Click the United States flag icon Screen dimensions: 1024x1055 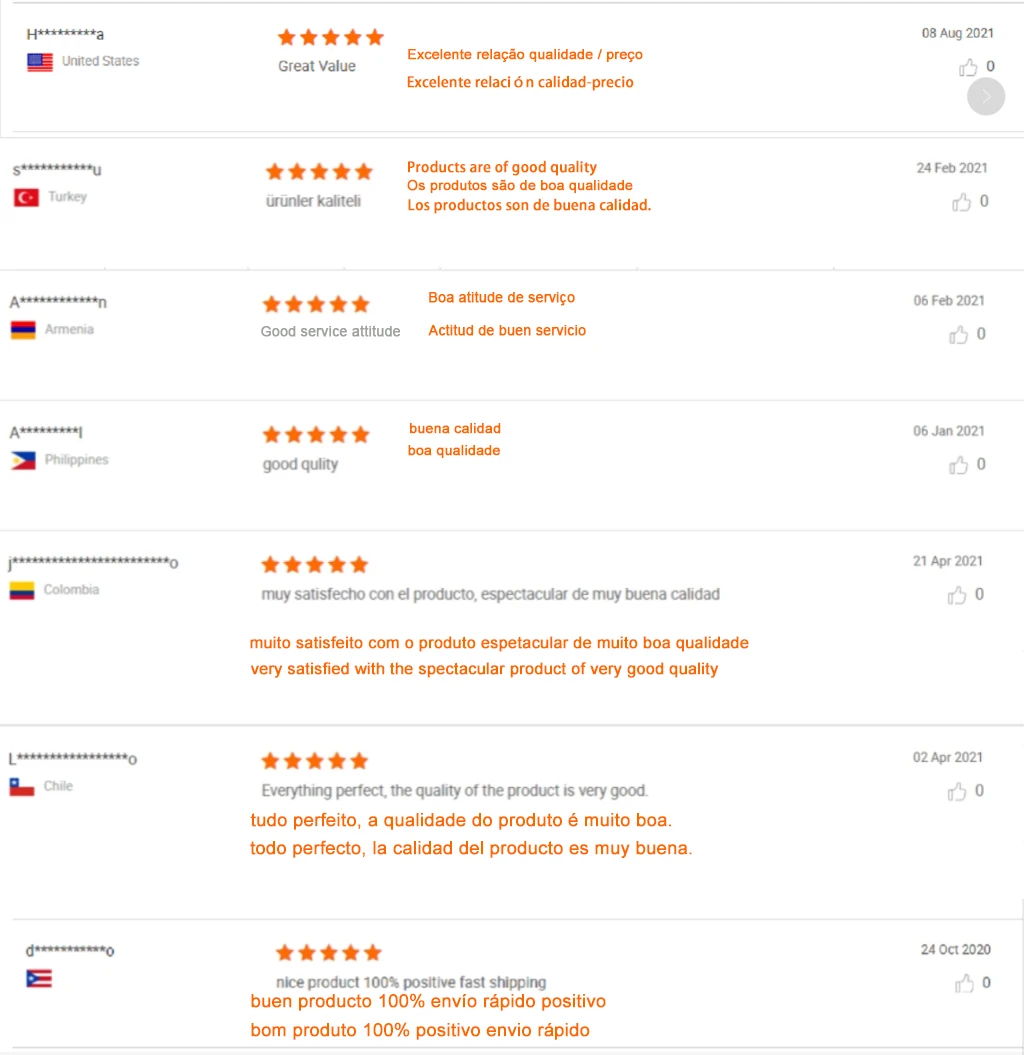40,62
